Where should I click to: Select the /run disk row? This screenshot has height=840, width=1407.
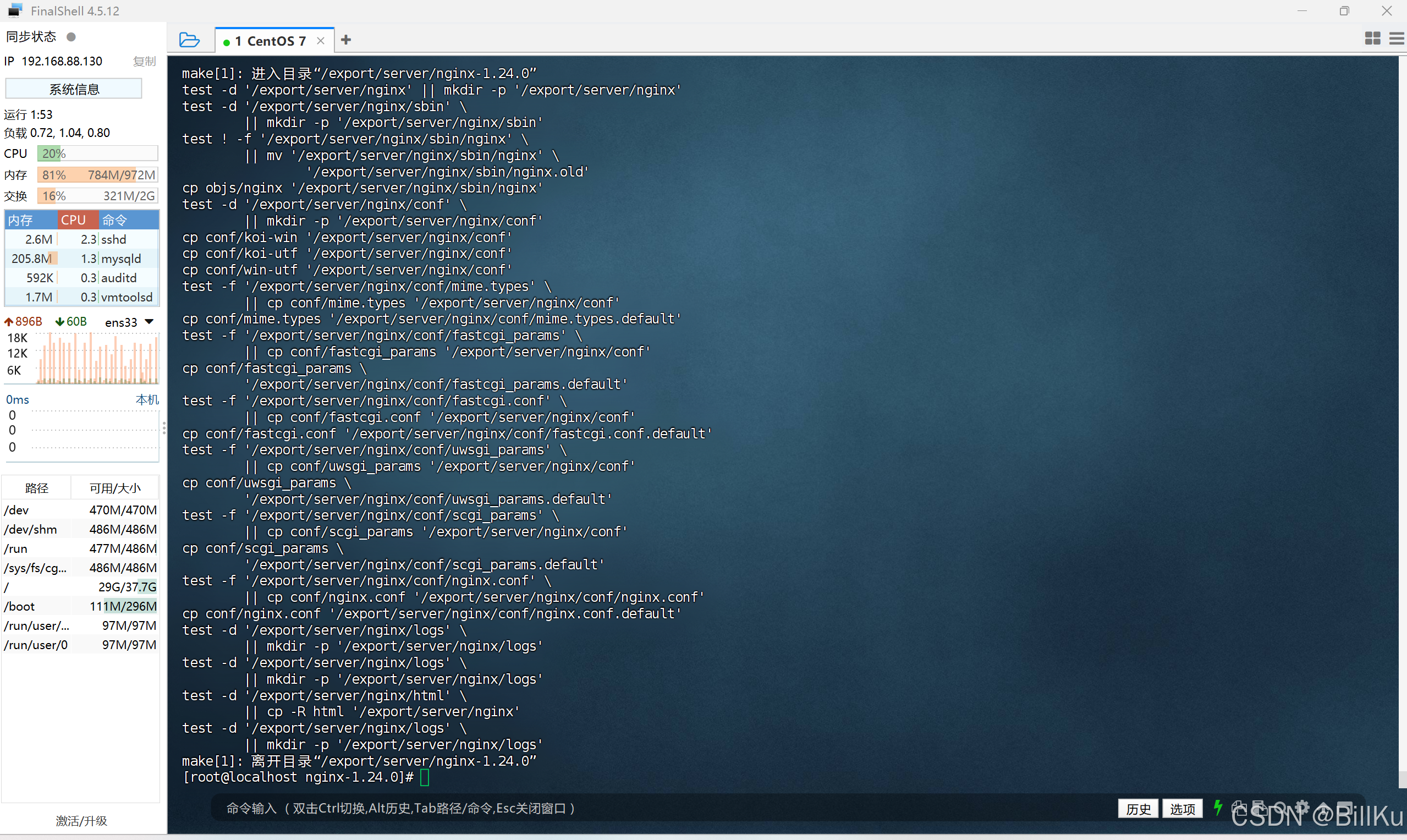[x=80, y=548]
